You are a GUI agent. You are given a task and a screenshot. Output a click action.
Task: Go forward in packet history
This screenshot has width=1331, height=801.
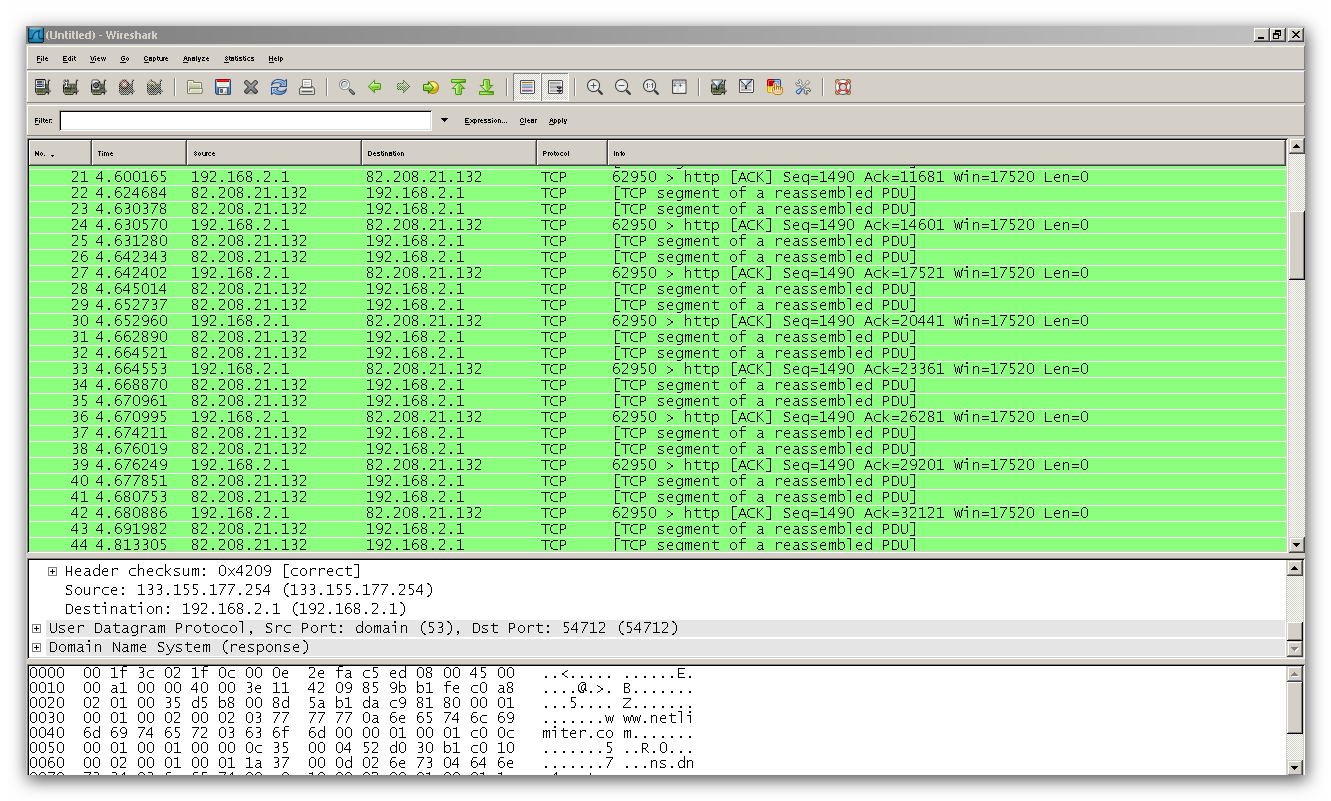403,87
